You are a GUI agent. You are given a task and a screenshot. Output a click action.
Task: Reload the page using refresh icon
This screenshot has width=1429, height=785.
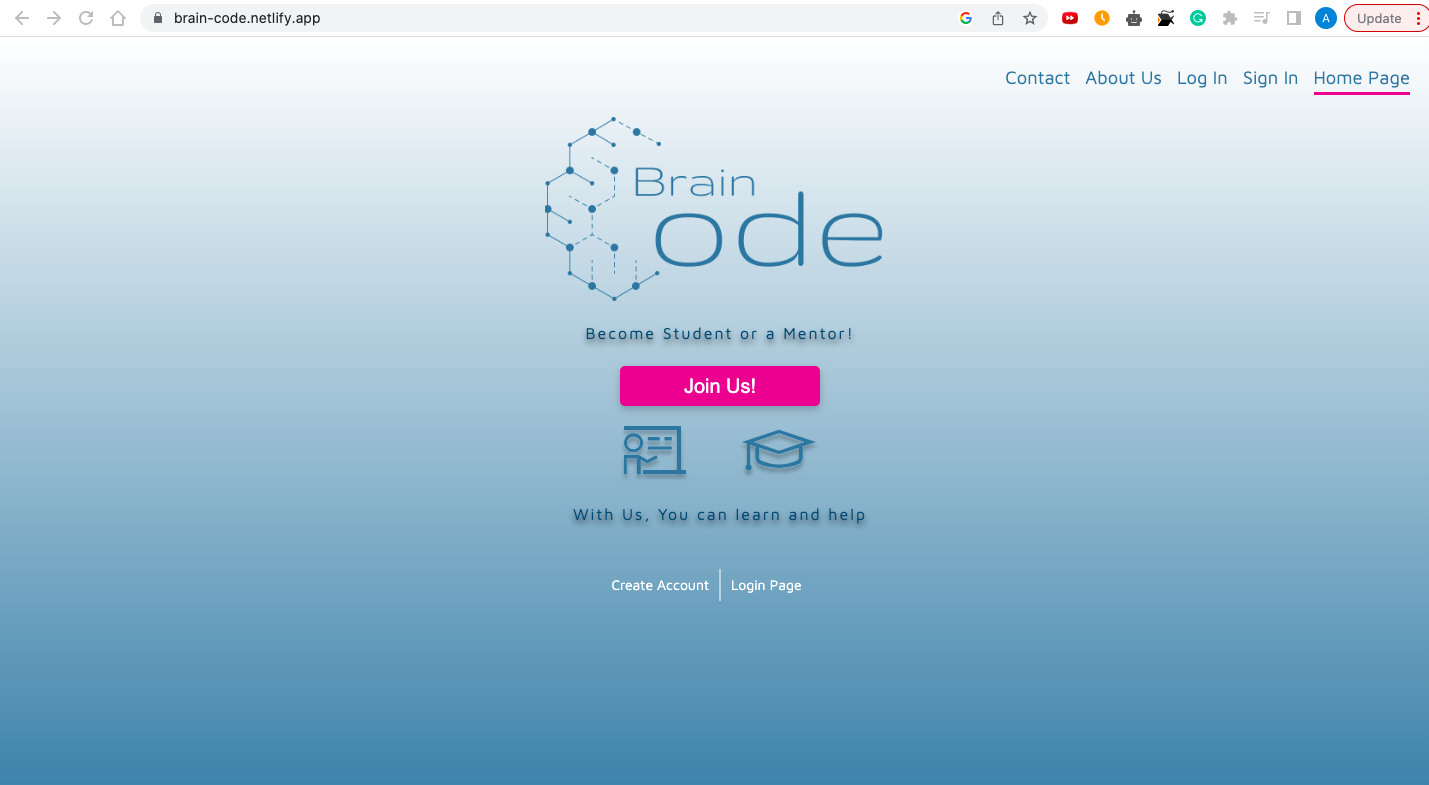[86, 17]
